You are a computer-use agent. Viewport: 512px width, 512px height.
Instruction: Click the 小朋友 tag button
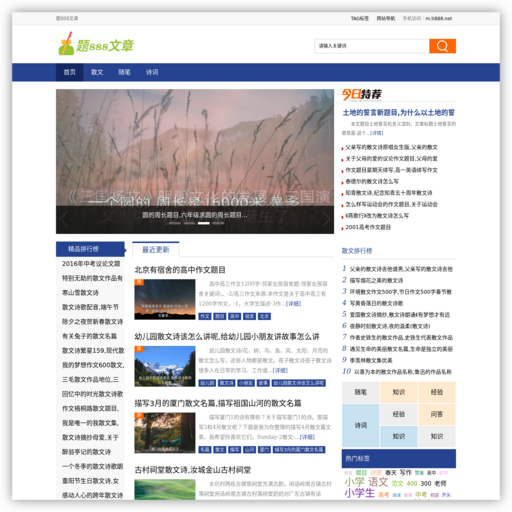click(246, 383)
